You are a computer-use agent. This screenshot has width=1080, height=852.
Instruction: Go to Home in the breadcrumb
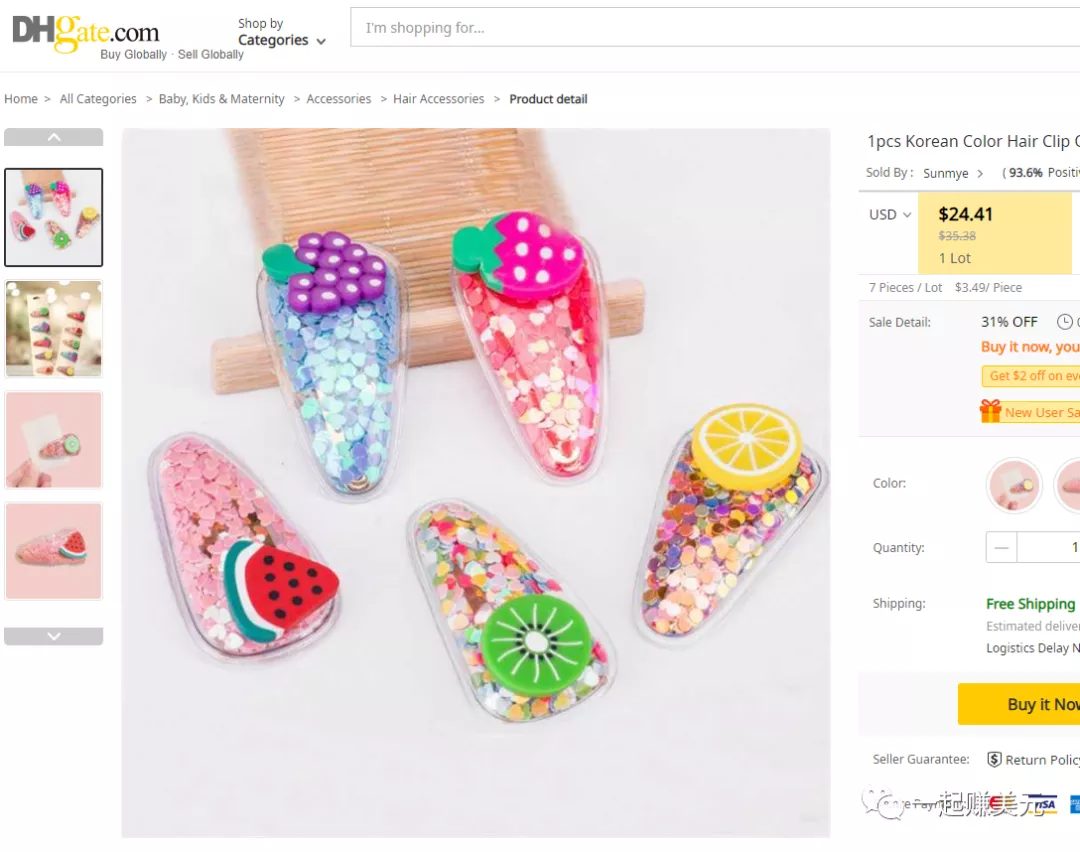tap(21, 99)
